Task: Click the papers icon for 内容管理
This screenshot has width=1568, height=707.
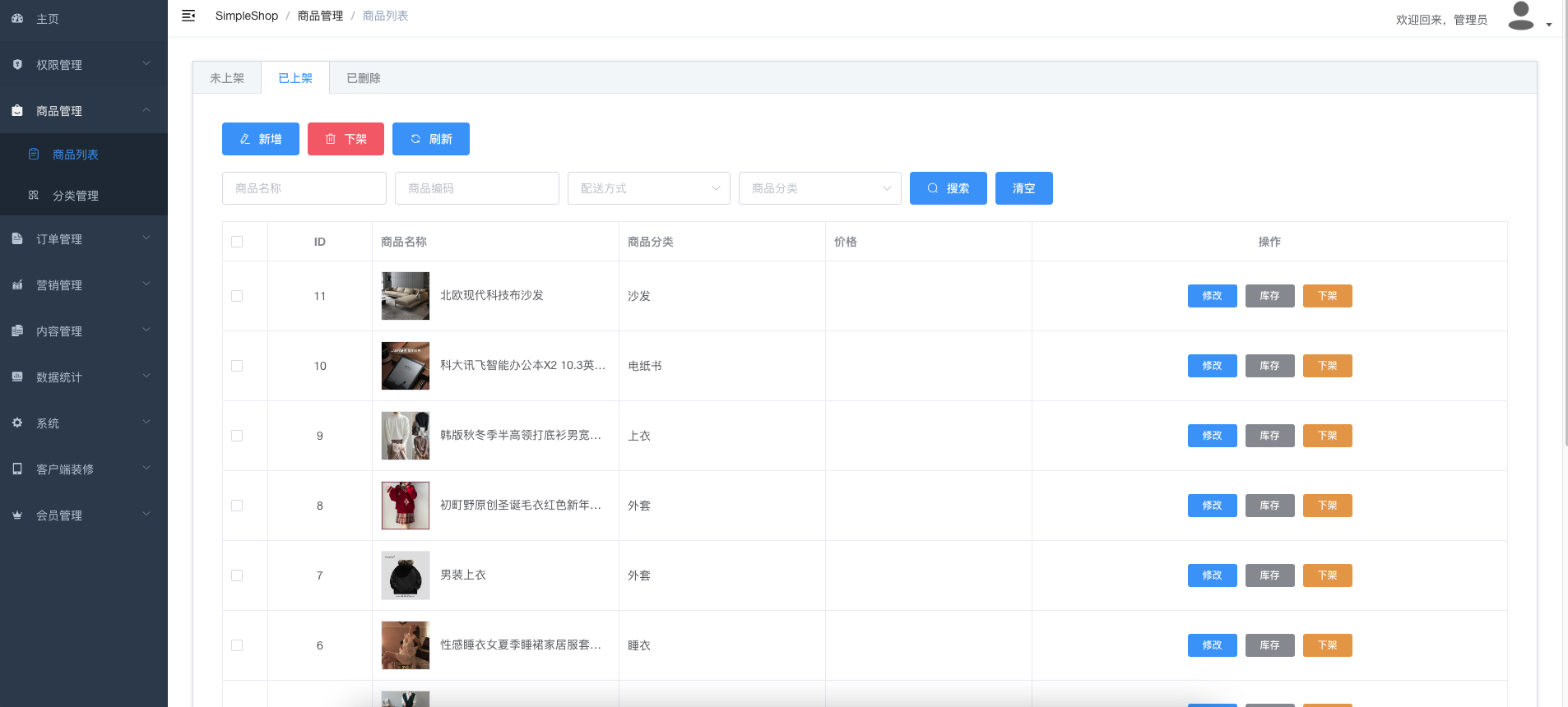Action: point(17,330)
